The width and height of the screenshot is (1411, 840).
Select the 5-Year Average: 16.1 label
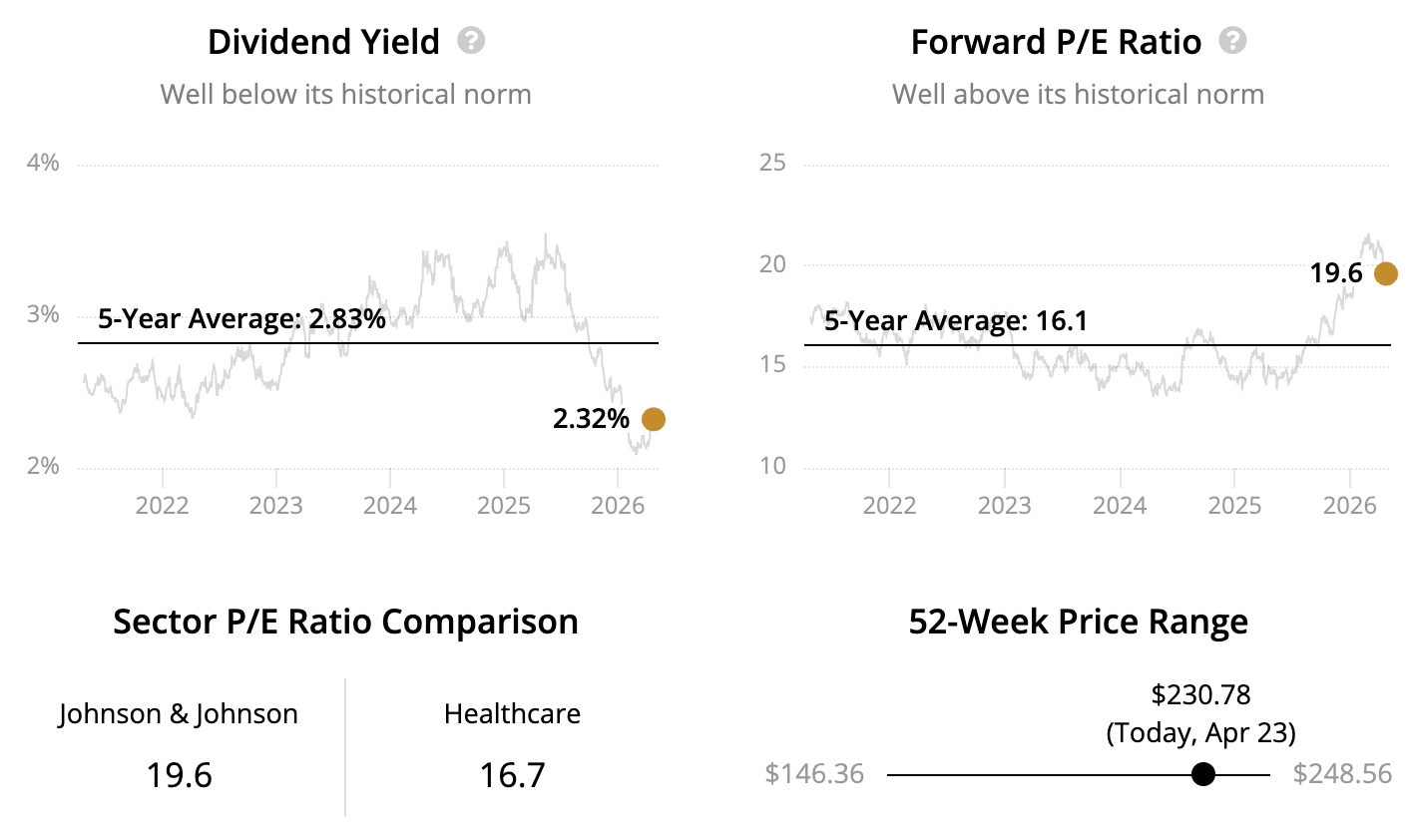click(955, 321)
